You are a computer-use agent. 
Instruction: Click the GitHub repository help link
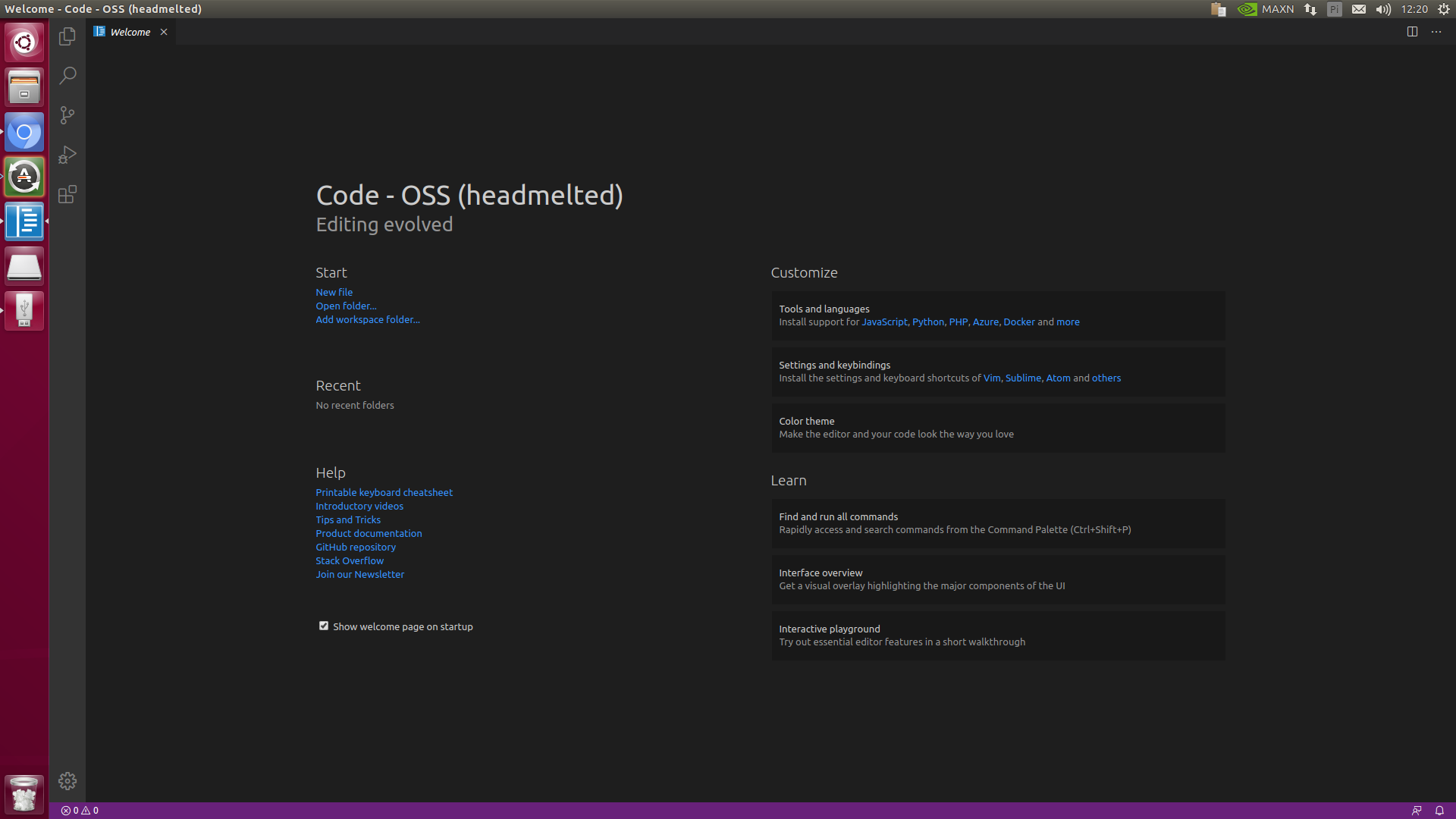[x=355, y=546]
